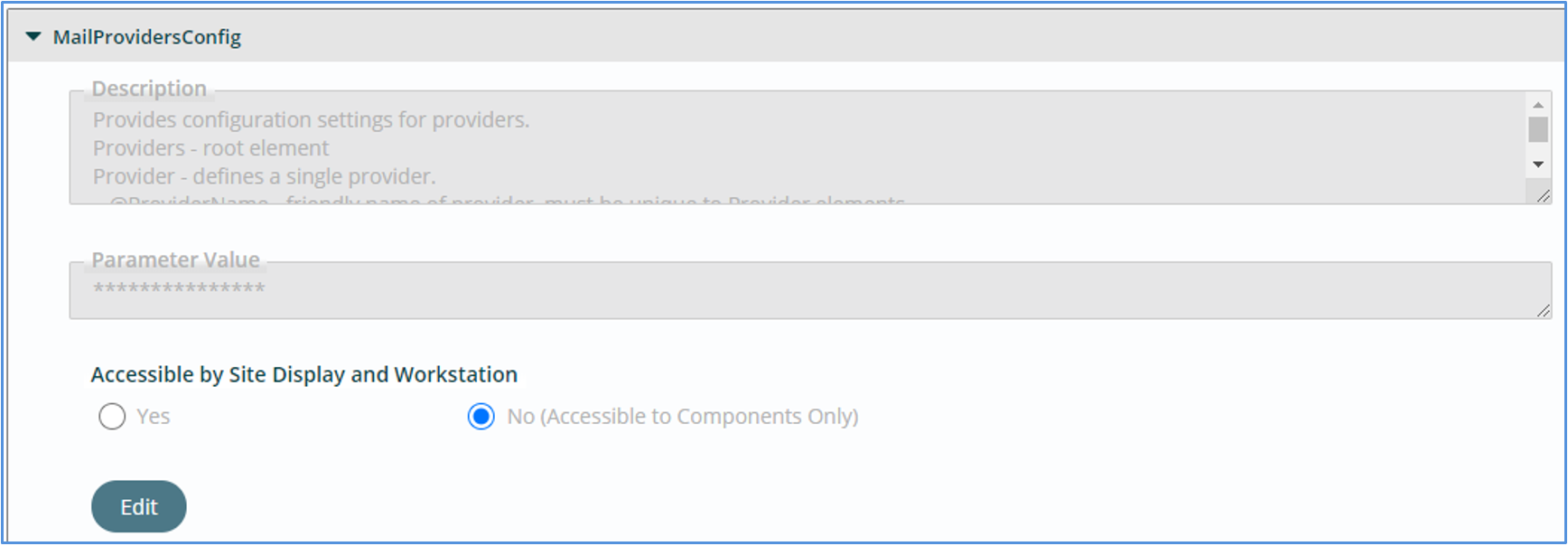Viewport: 1568px width, 546px height.
Task: Click the Description scrollbar up arrow
Action: pyautogui.click(x=1538, y=105)
